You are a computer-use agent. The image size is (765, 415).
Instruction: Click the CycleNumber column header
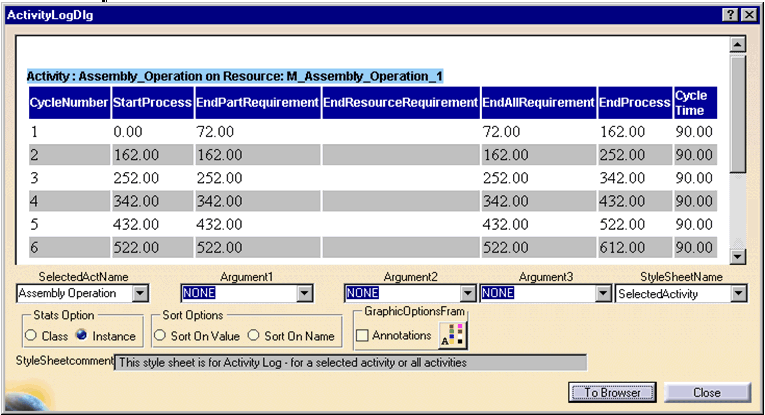69,102
